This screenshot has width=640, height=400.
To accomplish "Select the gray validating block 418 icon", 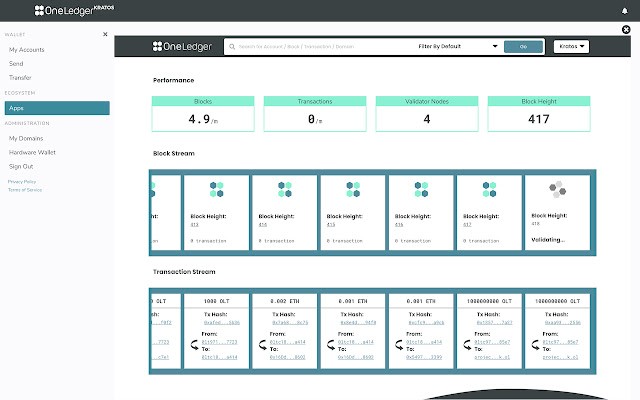I will coord(557,189).
